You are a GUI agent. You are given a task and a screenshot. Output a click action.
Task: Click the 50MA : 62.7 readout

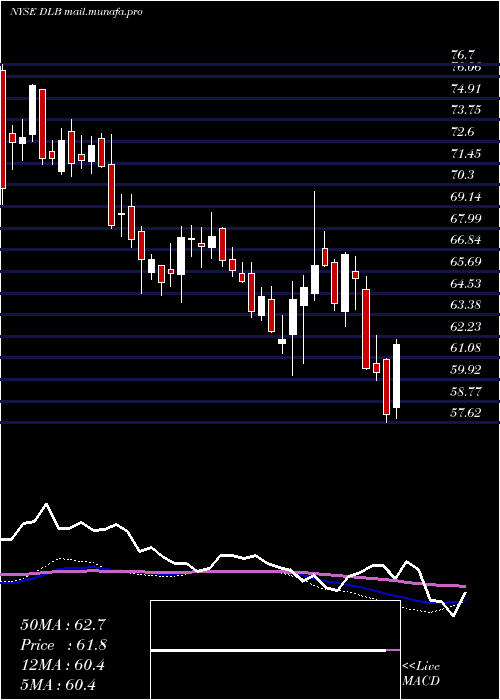tap(63, 625)
